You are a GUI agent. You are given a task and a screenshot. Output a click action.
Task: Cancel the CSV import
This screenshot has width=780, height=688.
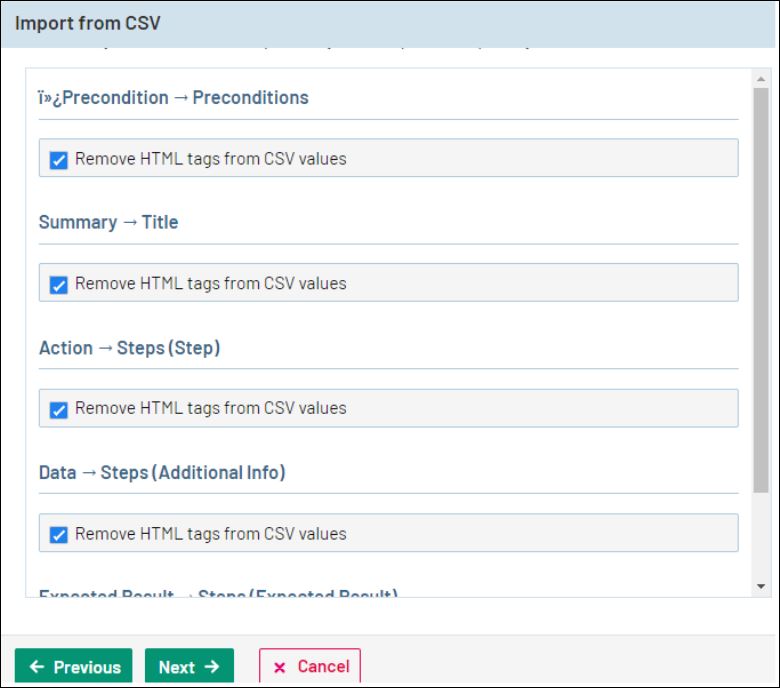tap(310, 667)
